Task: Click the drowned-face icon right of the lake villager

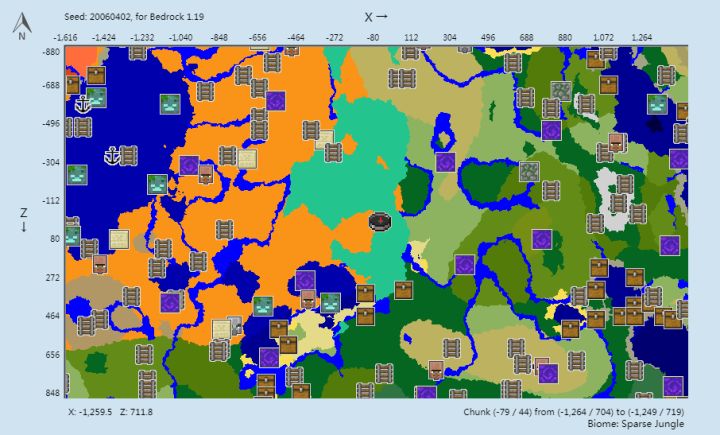Action: pos(330,303)
